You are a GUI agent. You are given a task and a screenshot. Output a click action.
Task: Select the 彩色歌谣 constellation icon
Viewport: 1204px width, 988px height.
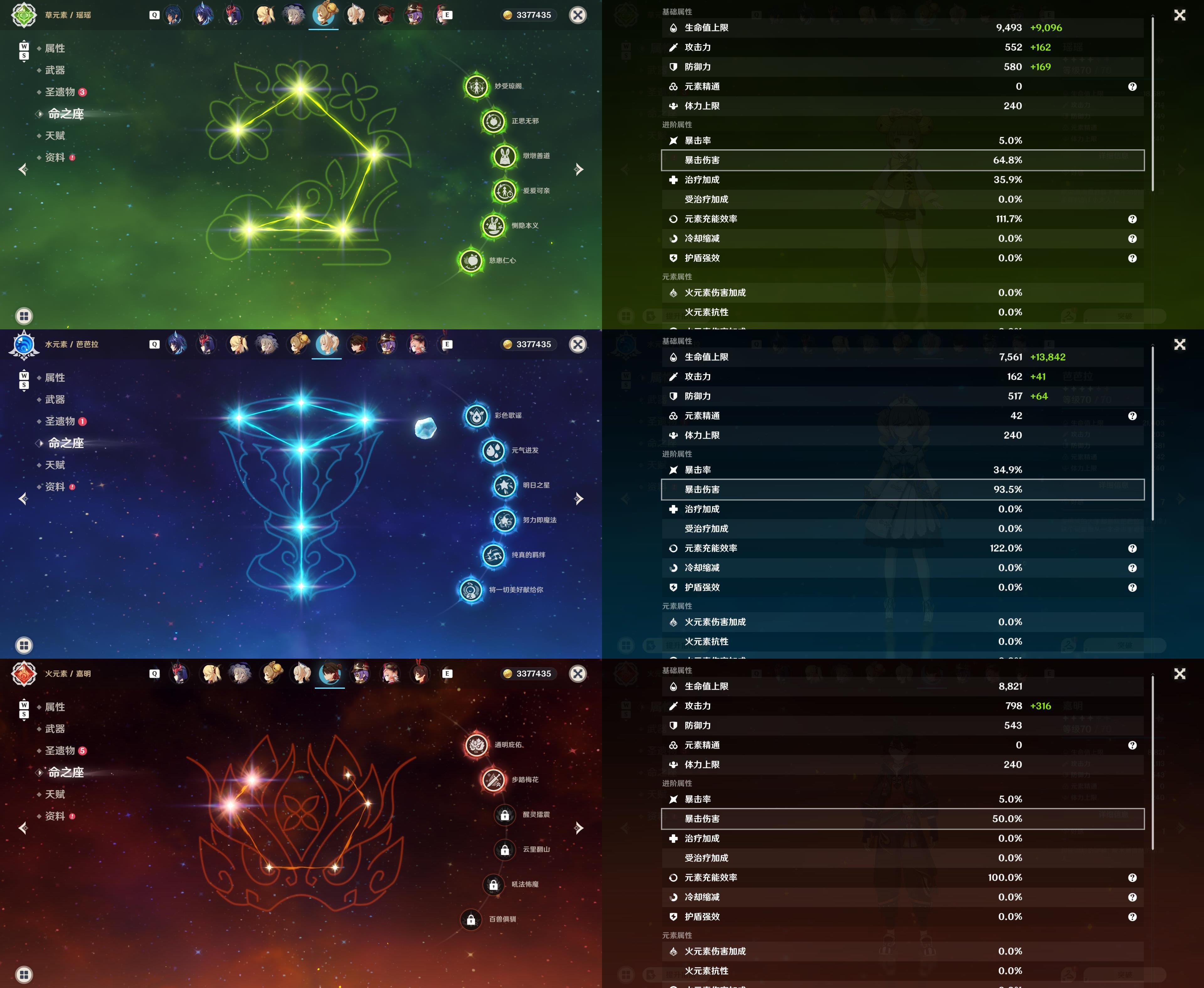click(x=476, y=416)
